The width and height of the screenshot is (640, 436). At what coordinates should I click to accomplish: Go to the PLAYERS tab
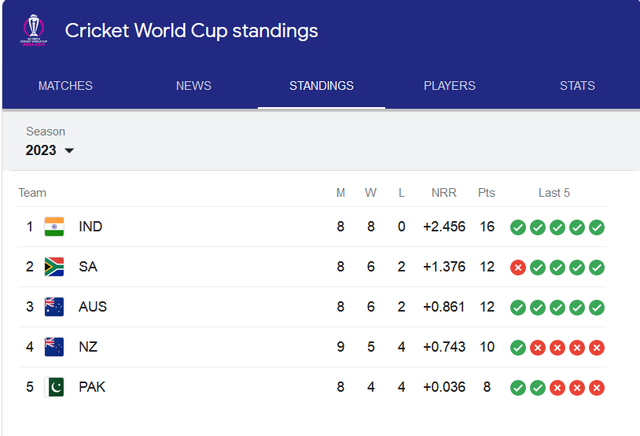click(449, 86)
